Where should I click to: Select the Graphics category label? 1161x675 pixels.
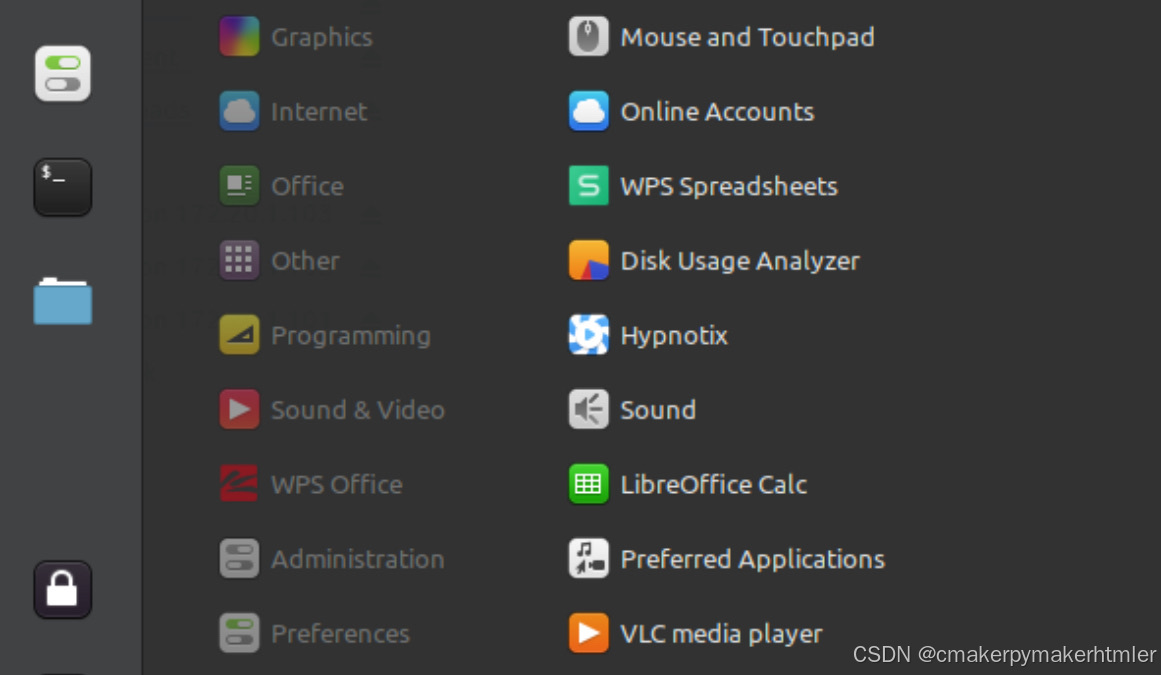click(322, 38)
